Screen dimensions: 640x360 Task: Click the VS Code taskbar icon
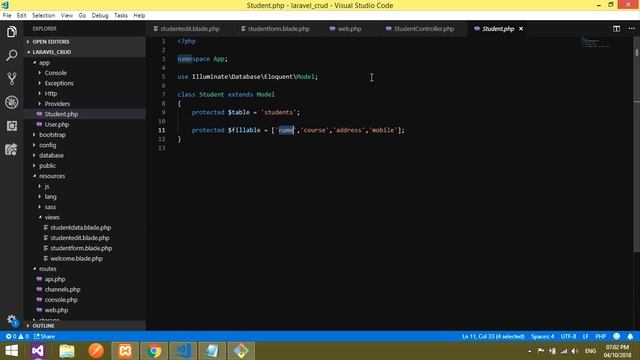(183, 351)
